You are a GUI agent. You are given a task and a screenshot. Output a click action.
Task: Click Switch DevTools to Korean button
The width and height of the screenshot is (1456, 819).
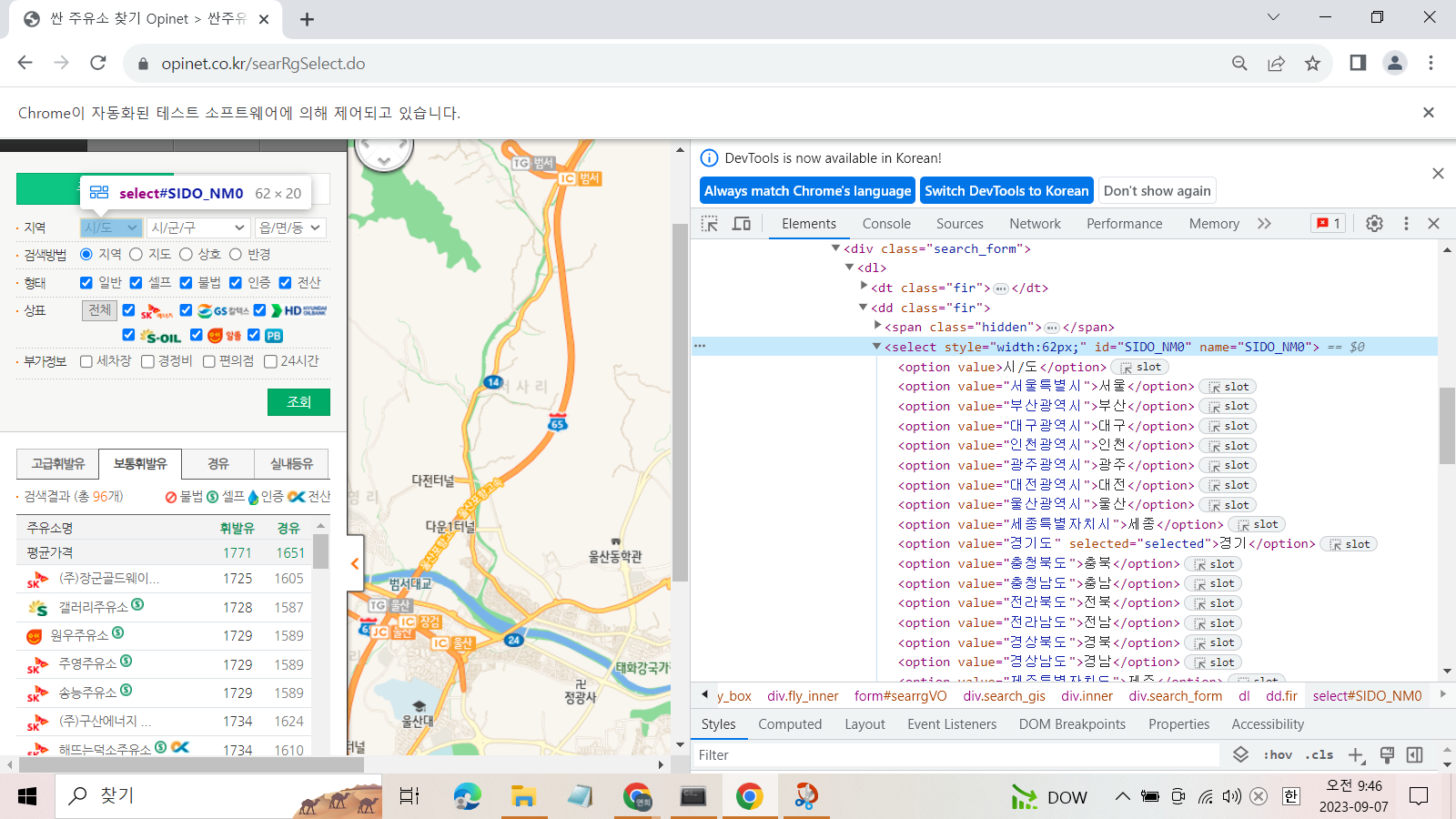click(x=1006, y=191)
